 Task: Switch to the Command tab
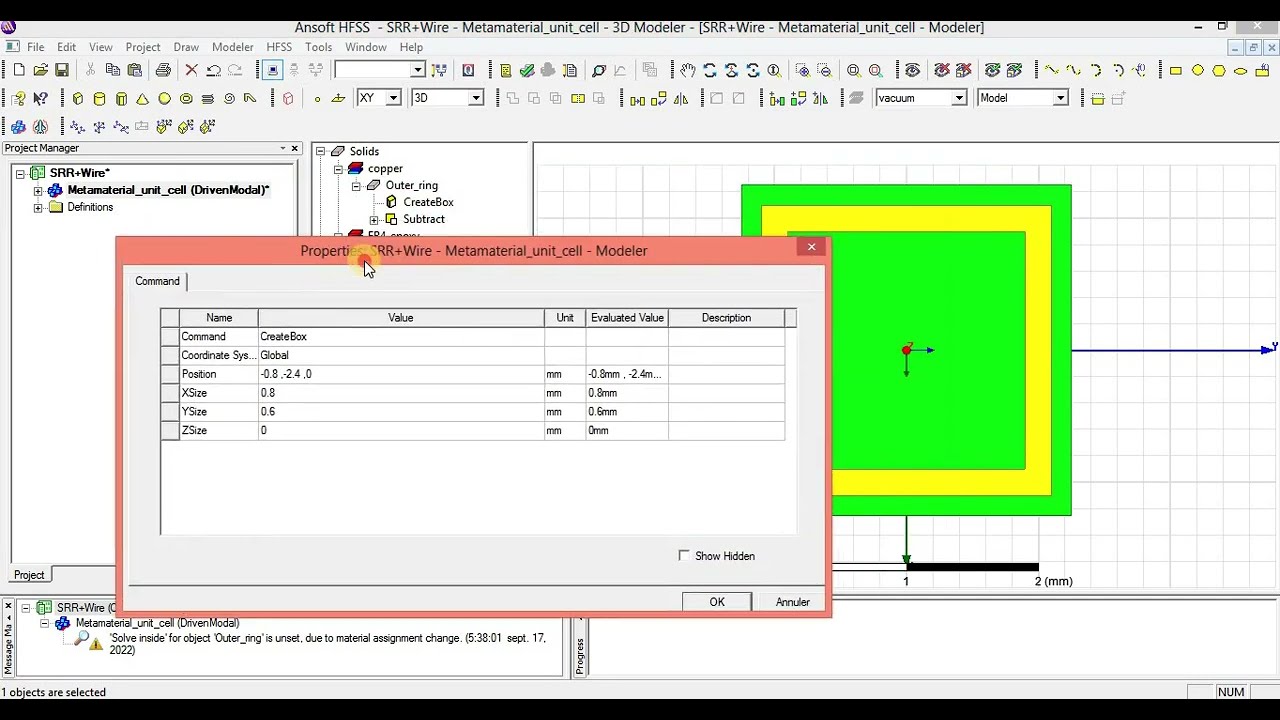[157, 281]
